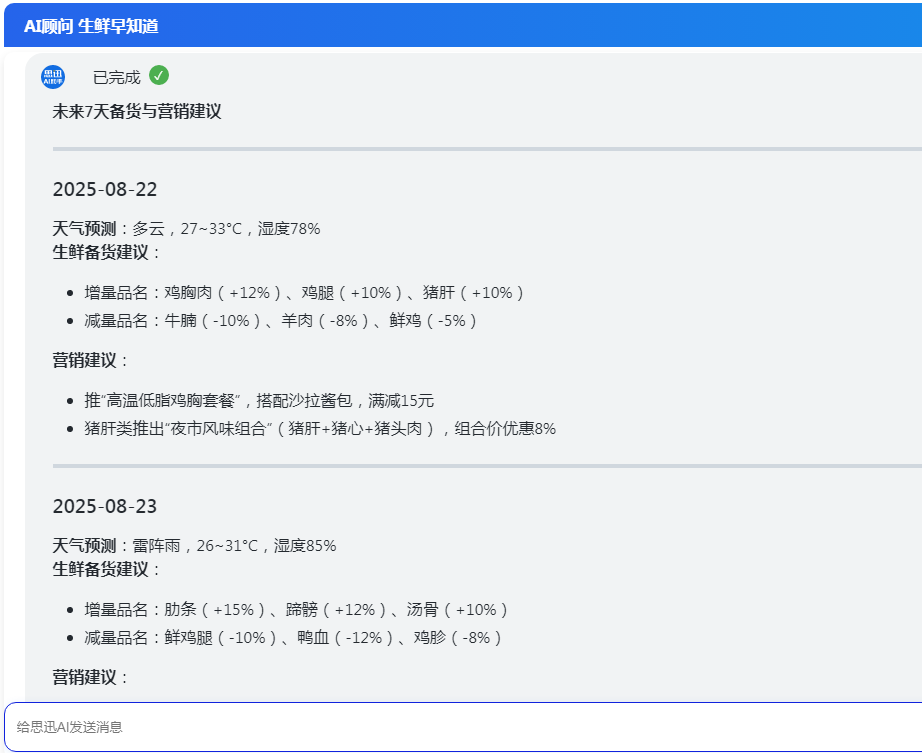Click the 2025-08-22 date heading
Image resolution: width=922 pixels, height=753 pixels.
pyautogui.click(x=105, y=190)
